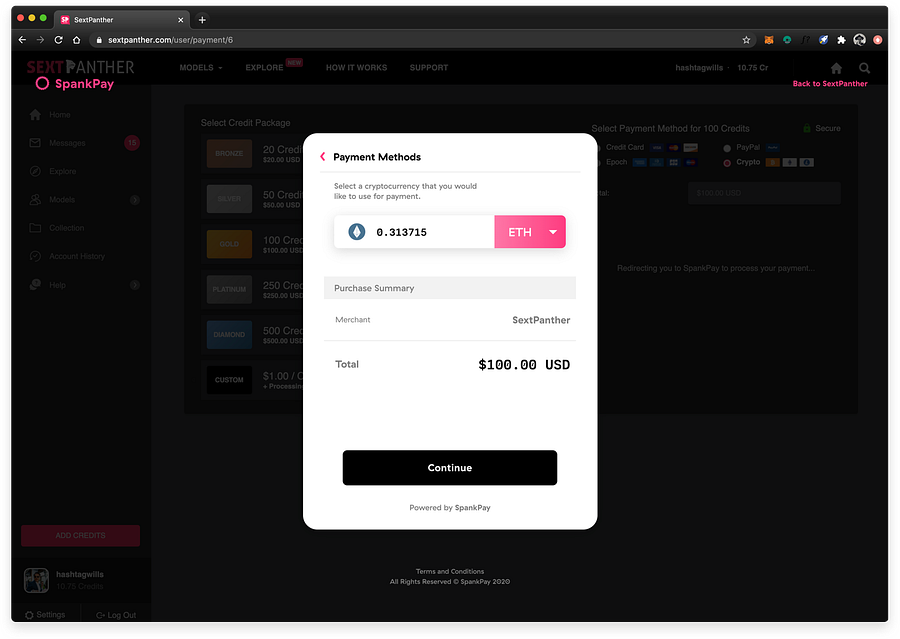Viewport: 900px width, 639px height.
Task: Open the ETH cryptocurrency dropdown
Action: click(x=530, y=232)
